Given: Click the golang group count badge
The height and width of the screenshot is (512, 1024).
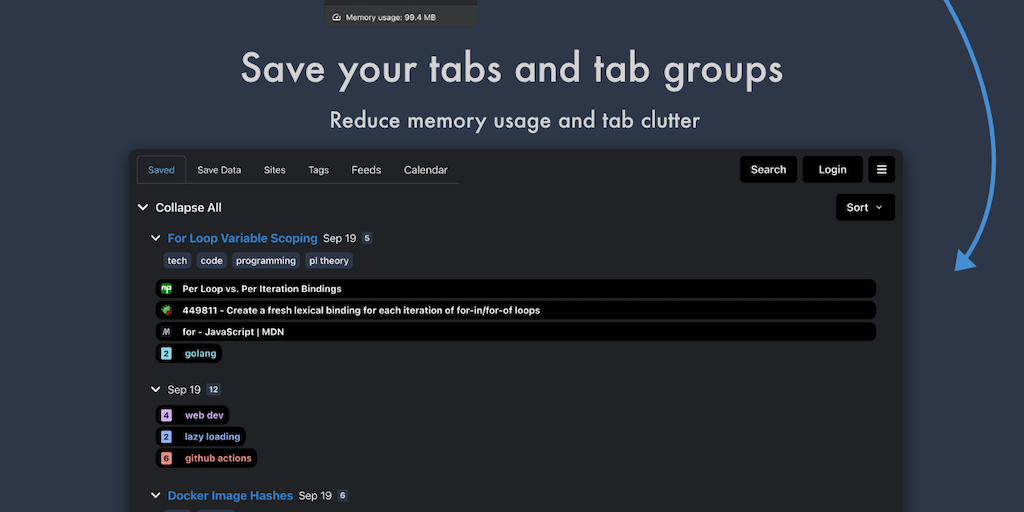Looking at the screenshot, I should click(x=166, y=353).
